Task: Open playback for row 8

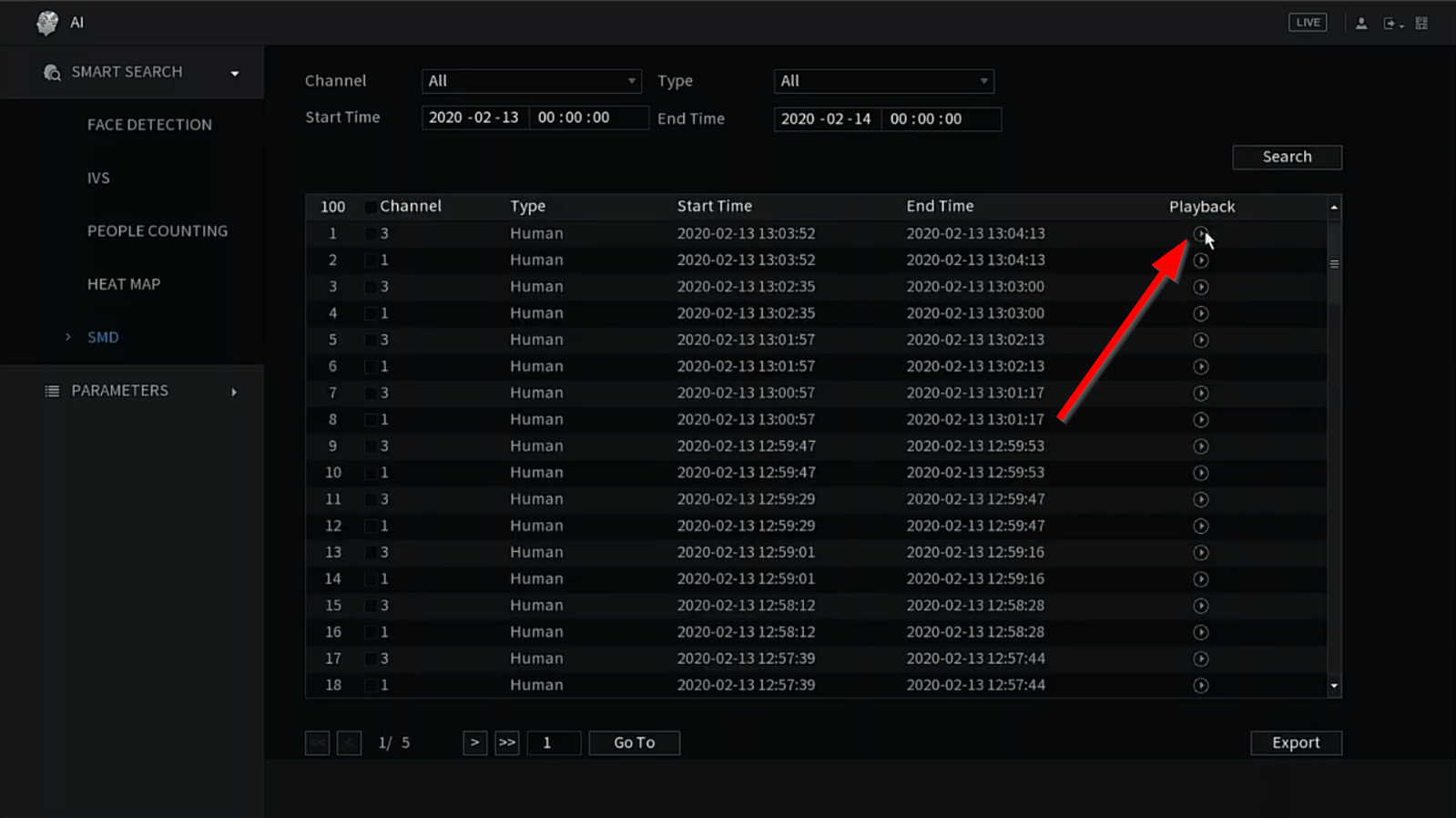Action: coord(1201,420)
